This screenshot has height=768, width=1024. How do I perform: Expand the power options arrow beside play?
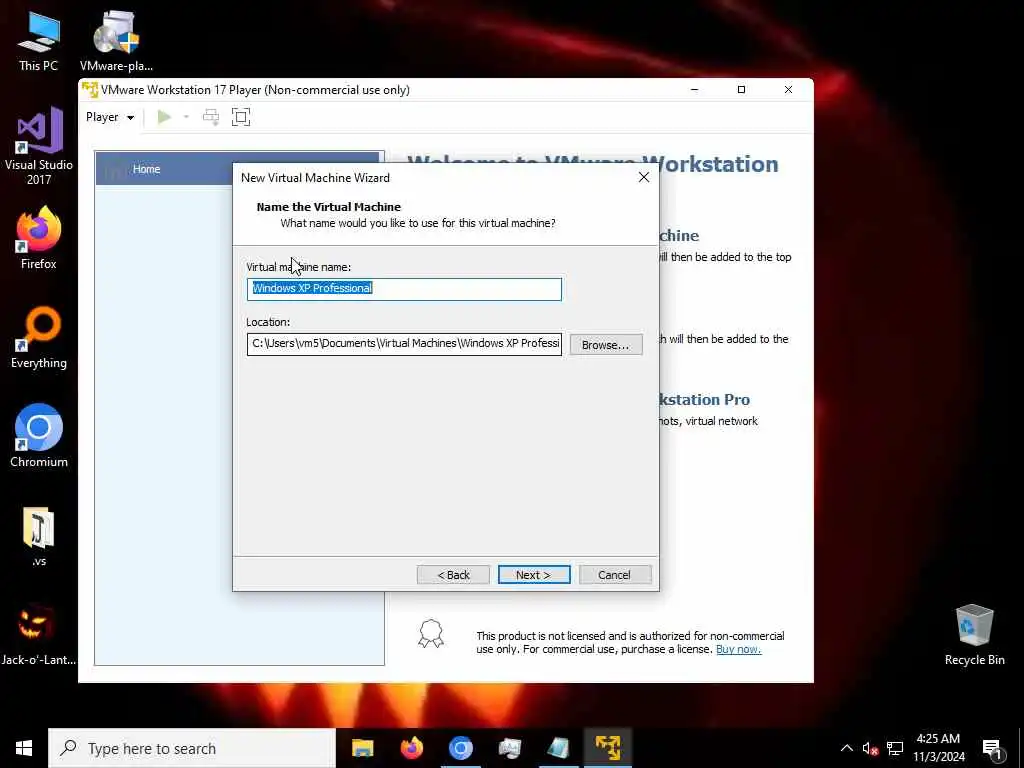(186, 117)
